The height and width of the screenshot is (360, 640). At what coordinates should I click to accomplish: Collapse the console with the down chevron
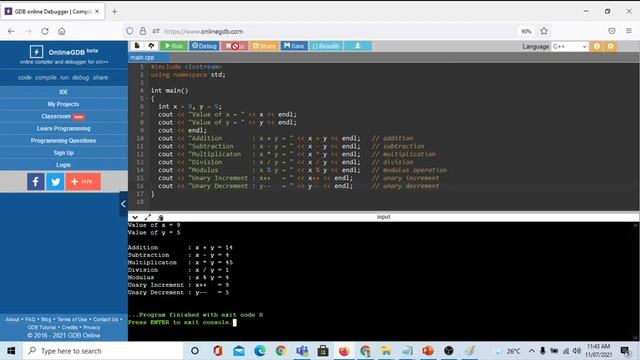click(x=135, y=218)
